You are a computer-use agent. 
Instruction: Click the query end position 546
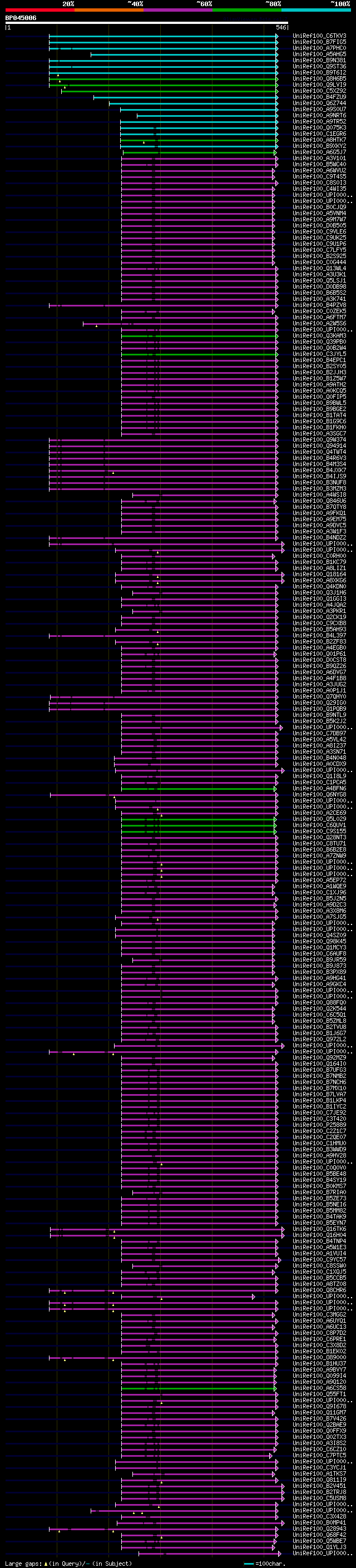click(281, 27)
